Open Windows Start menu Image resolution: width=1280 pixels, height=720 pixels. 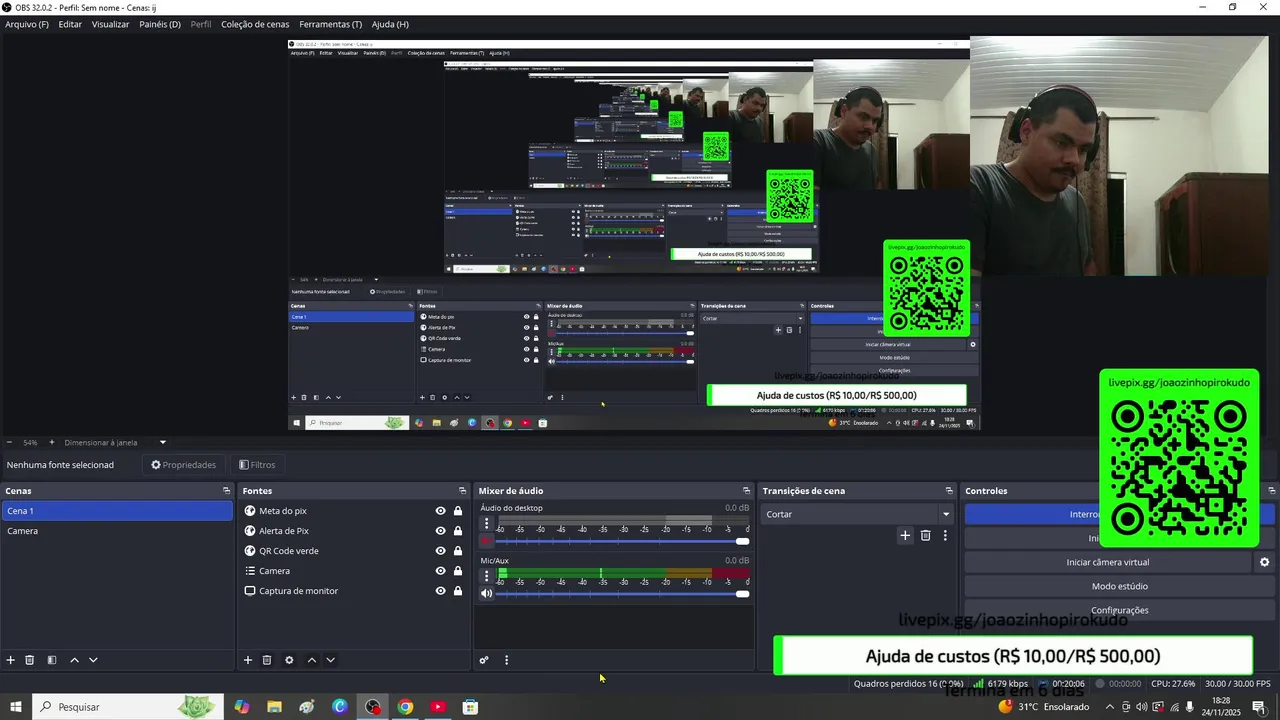click(x=16, y=707)
